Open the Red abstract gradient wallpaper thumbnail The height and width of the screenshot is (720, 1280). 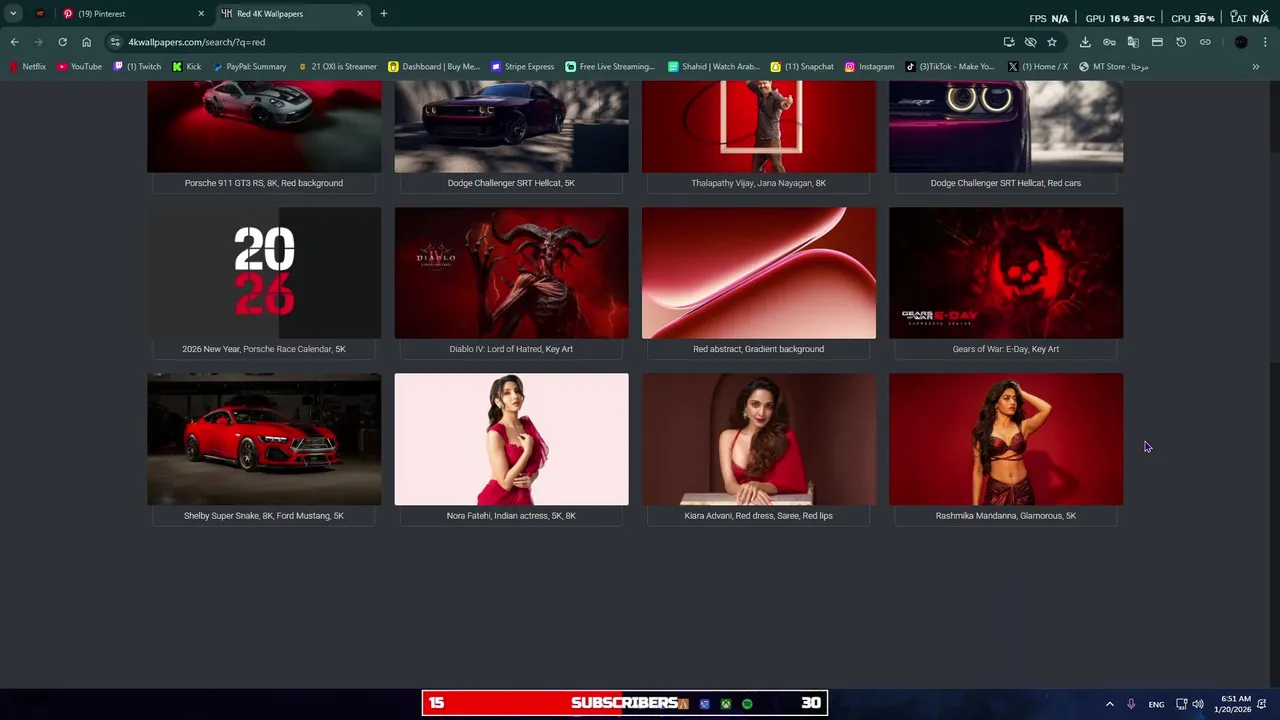pos(758,273)
